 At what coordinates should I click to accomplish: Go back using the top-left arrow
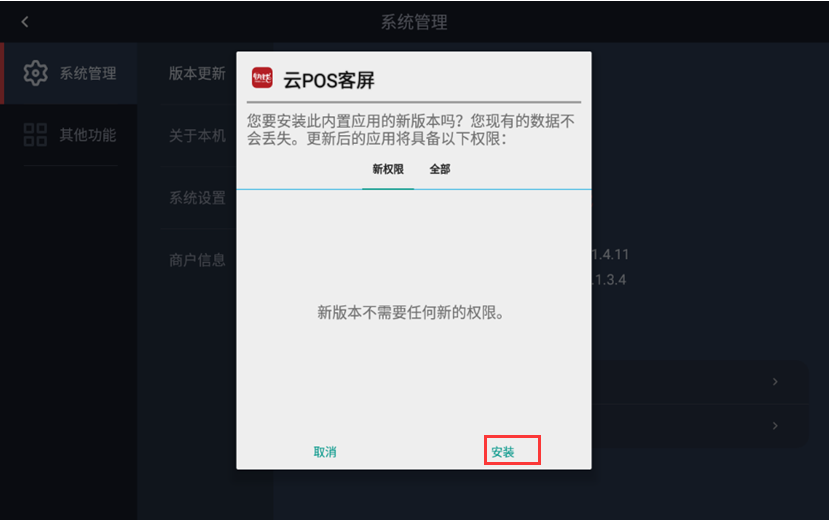coord(25,22)
